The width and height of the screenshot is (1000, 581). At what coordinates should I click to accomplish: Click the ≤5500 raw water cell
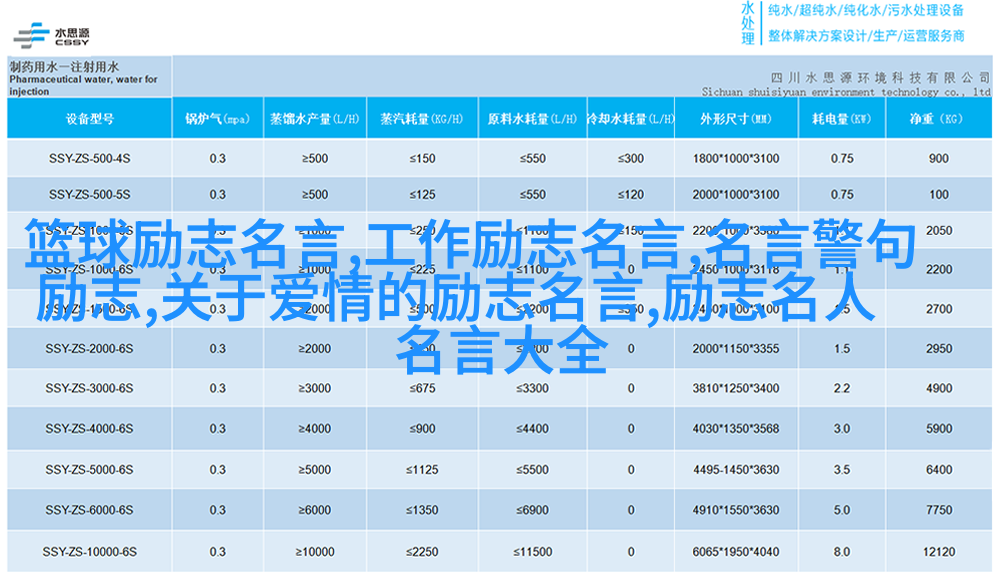[533, 470]
